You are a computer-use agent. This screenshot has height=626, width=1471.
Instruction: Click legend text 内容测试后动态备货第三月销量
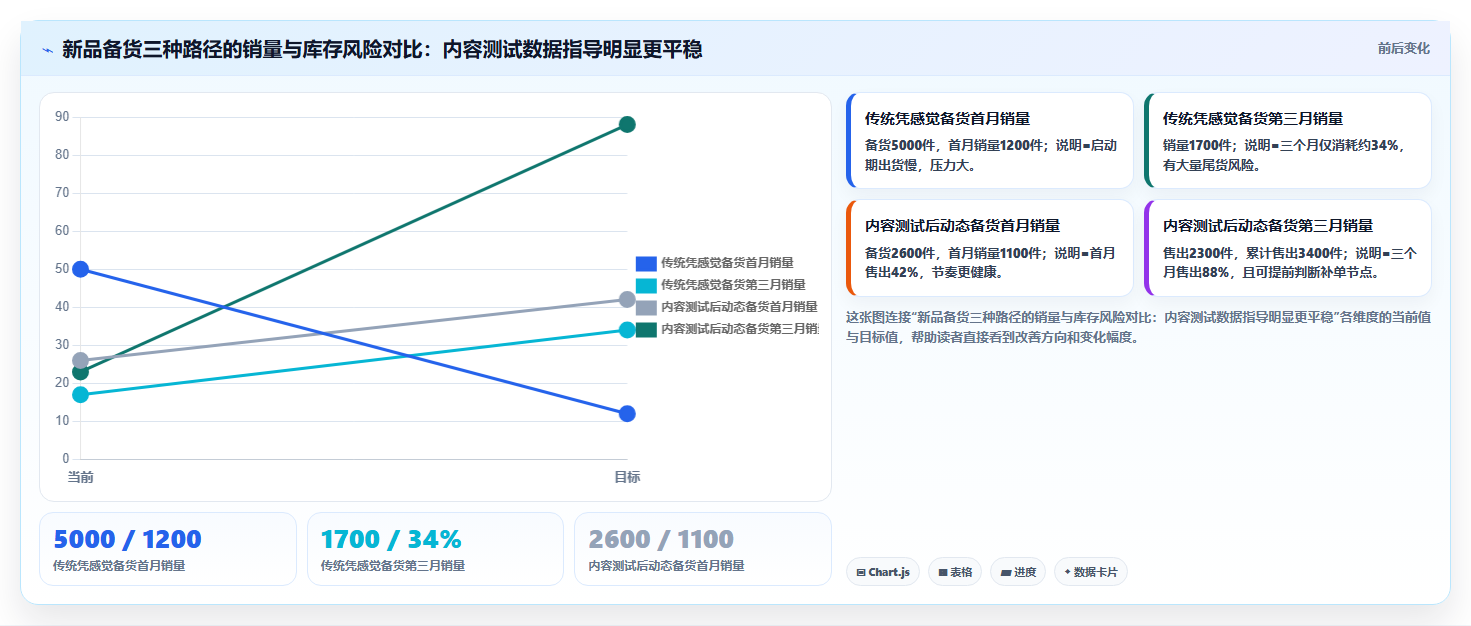[740, 329]
